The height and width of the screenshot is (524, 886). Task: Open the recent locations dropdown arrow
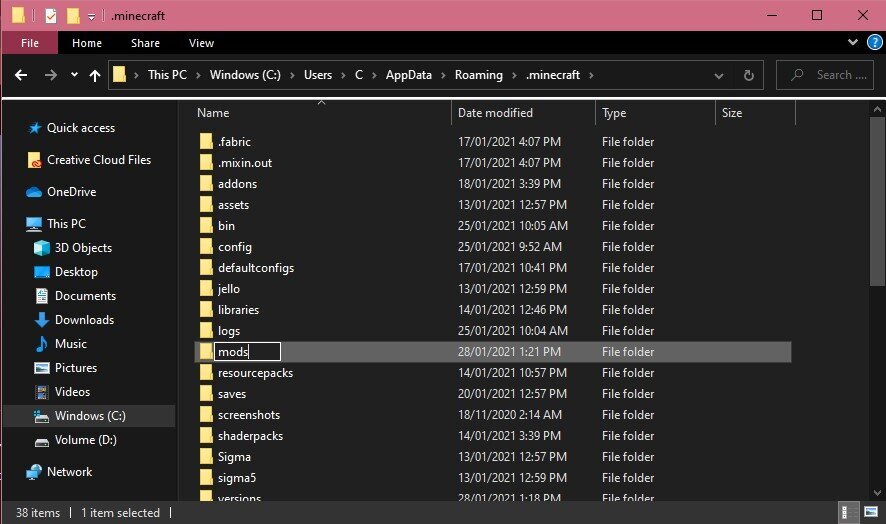pos(74,75)
